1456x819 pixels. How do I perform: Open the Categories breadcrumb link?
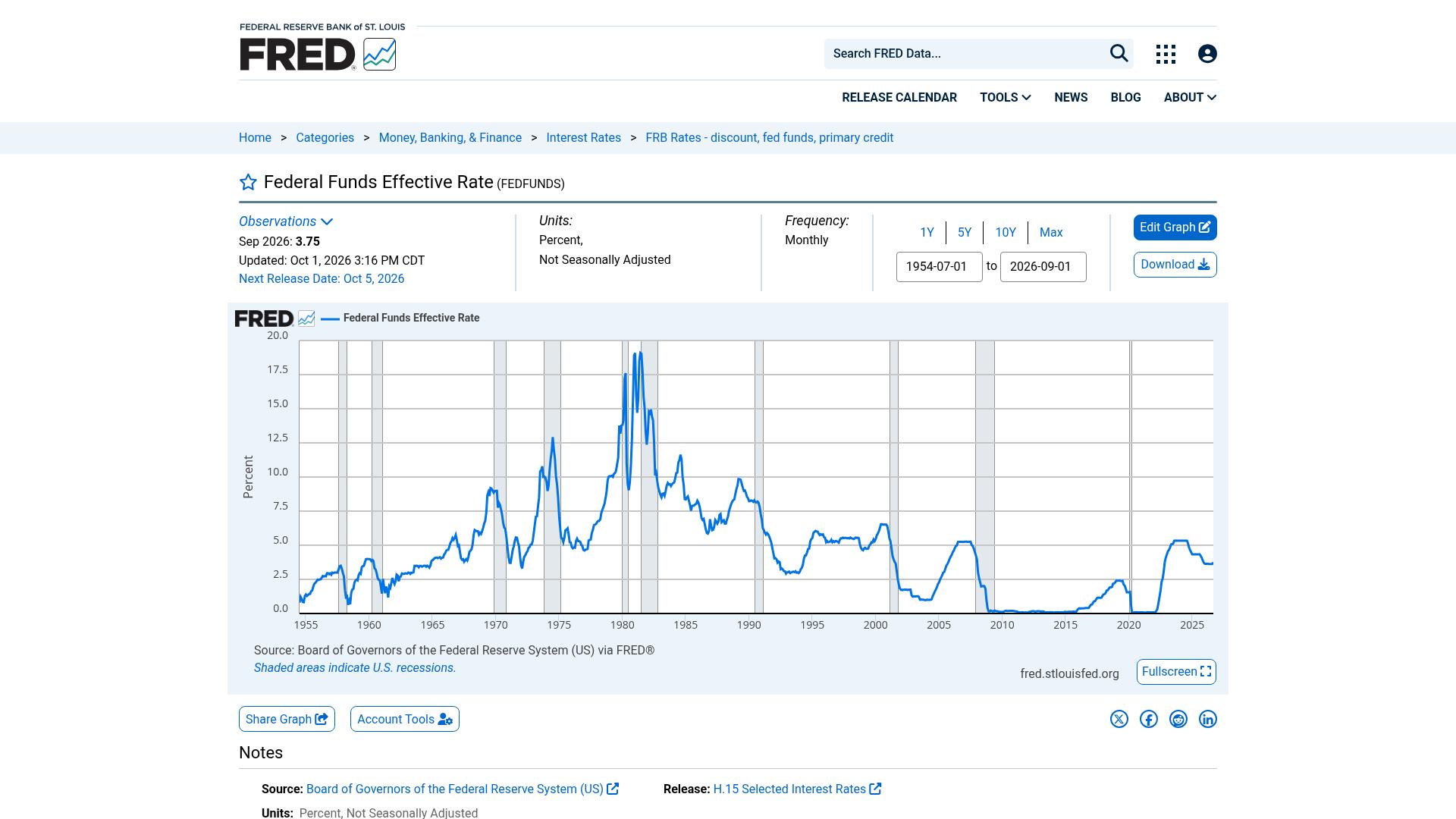[x=325, y=138]
